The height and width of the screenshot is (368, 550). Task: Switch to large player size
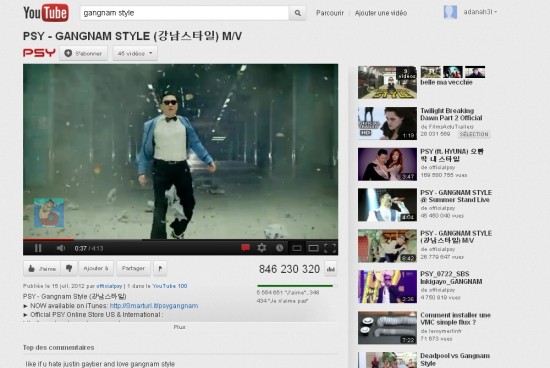click(x=313, y=248)
